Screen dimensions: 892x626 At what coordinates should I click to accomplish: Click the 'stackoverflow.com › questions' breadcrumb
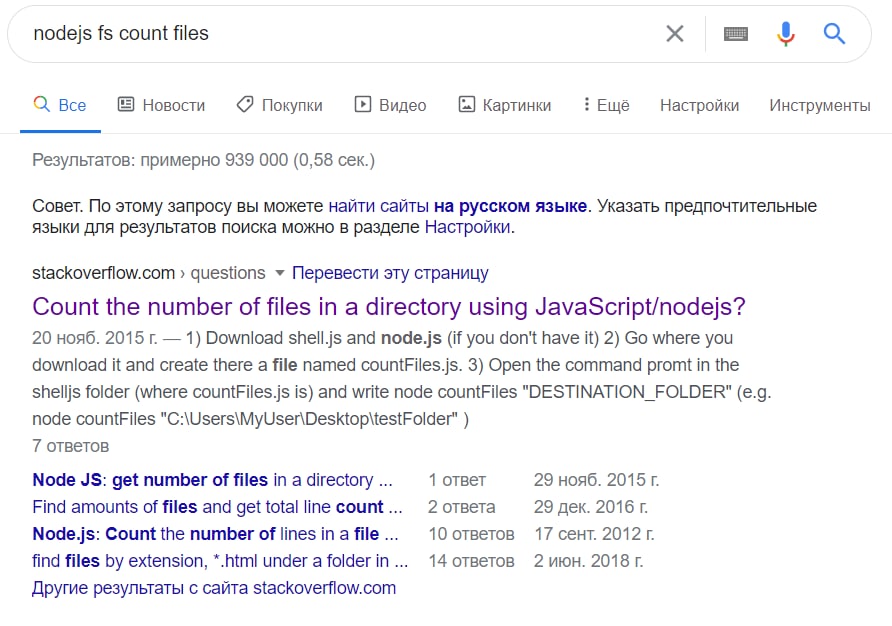148,273
